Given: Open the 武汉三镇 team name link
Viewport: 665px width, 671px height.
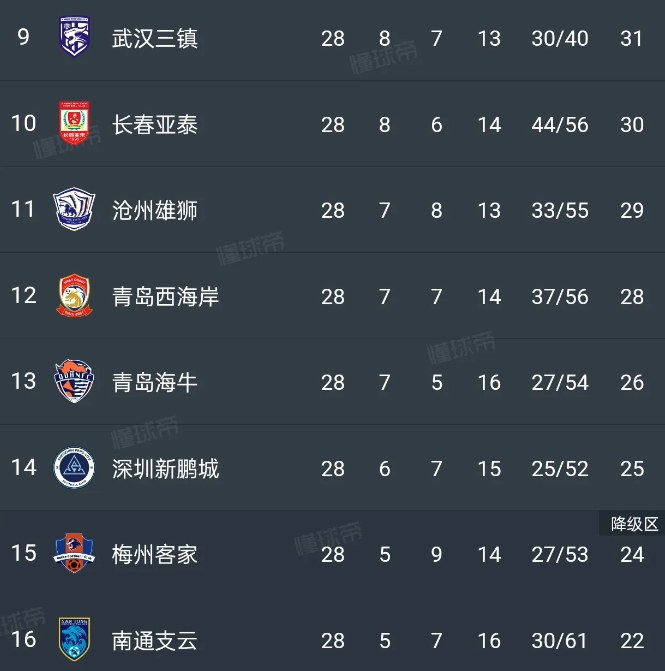Looking at the screenshot, I should pyautogui.click(x=154, y=39).
